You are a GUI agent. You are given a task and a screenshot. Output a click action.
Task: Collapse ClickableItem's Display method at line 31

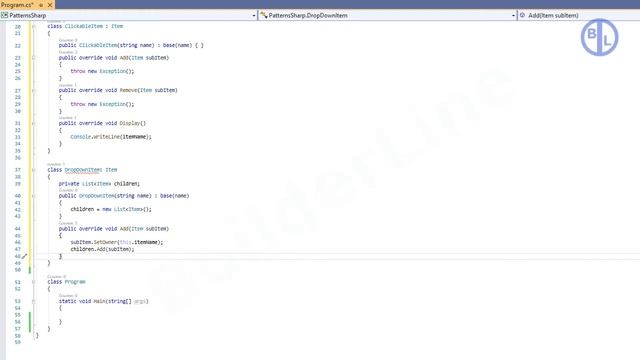[34, 123]
